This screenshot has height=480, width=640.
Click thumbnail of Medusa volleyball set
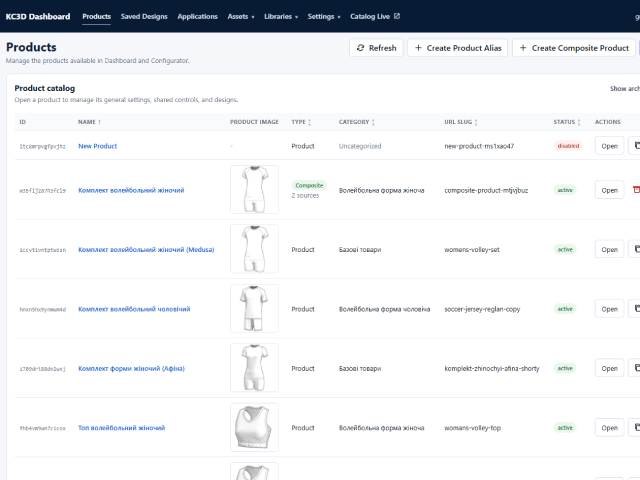(x=254, y=249)
